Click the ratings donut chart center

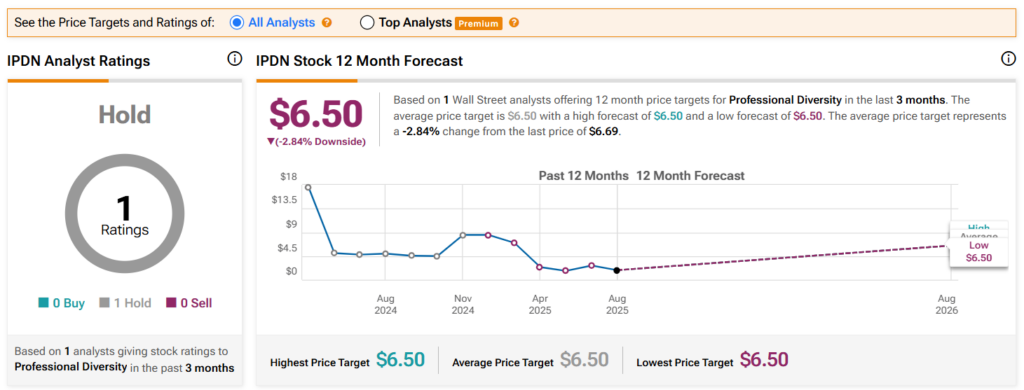(x=124, y=215)
